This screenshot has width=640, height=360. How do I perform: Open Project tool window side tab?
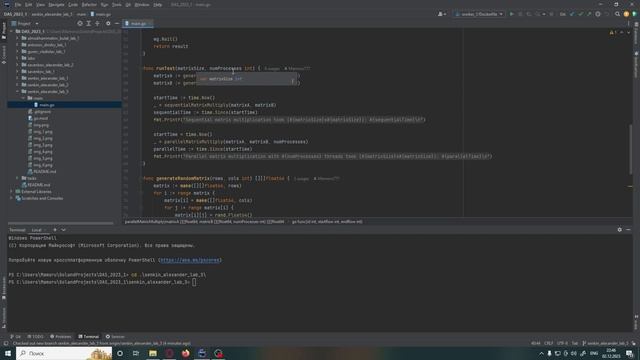click(x=4, y=31)
